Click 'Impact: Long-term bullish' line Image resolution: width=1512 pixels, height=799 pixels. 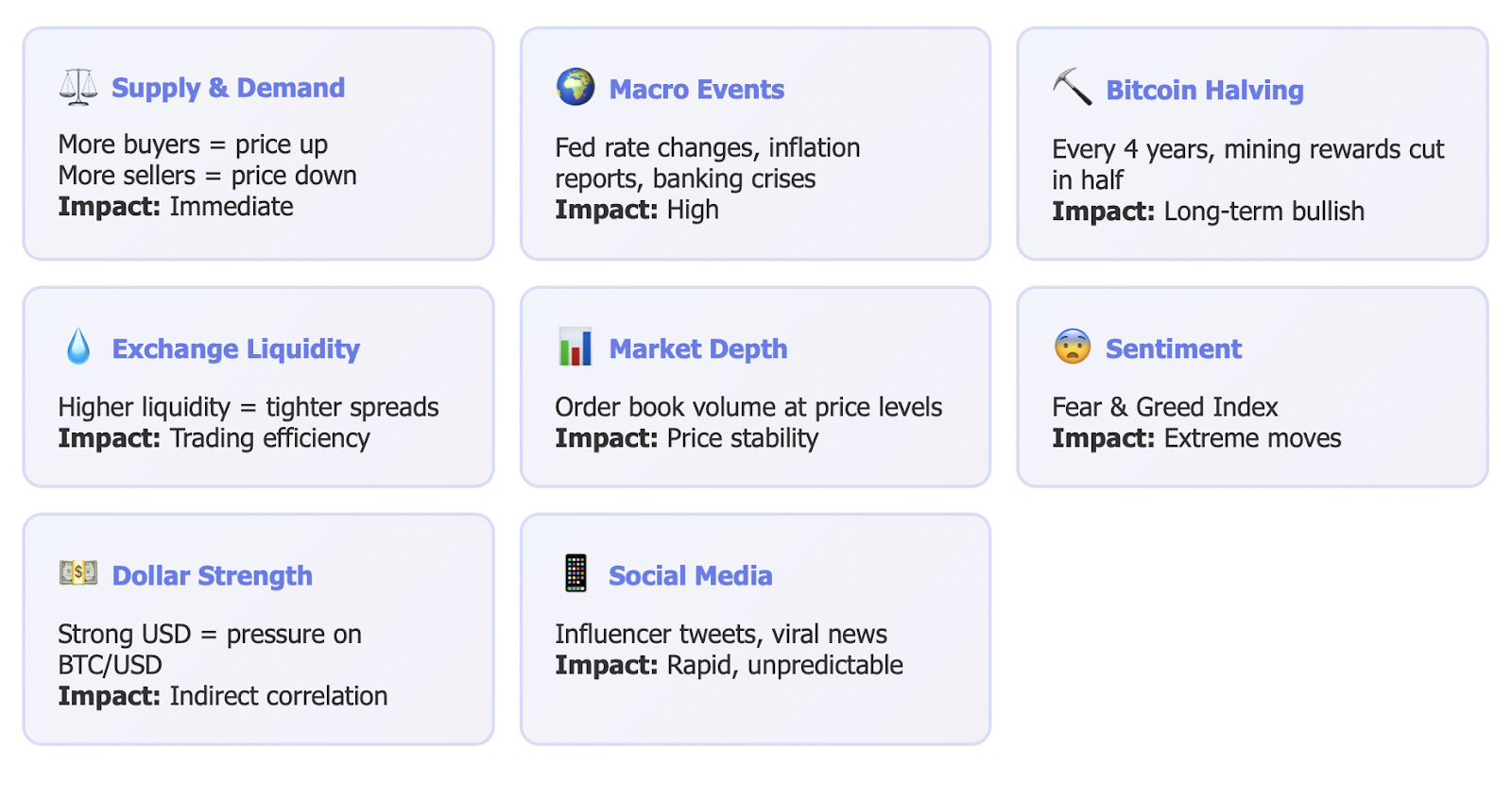(x=1208, y=212)
